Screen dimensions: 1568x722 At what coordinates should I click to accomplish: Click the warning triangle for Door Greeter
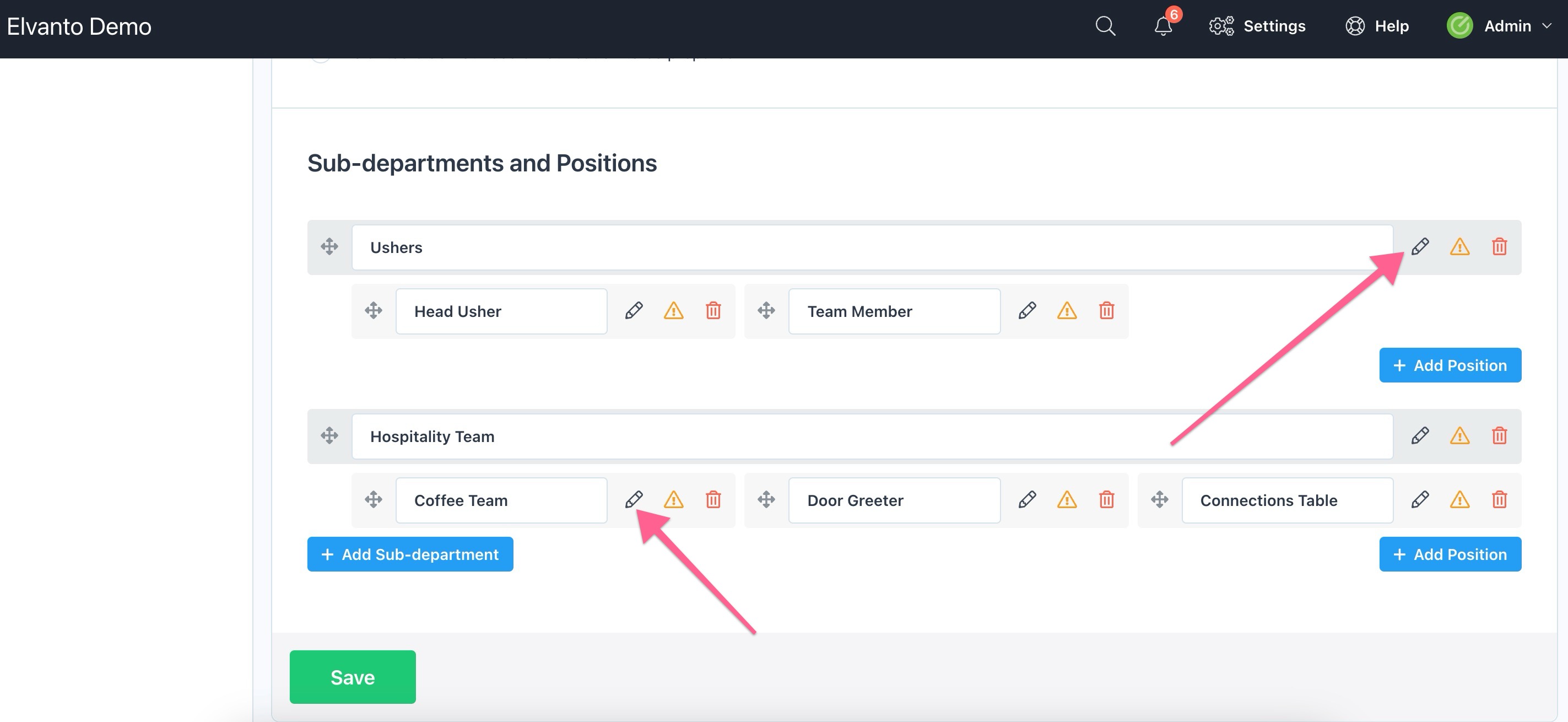tap(1067, 499)
